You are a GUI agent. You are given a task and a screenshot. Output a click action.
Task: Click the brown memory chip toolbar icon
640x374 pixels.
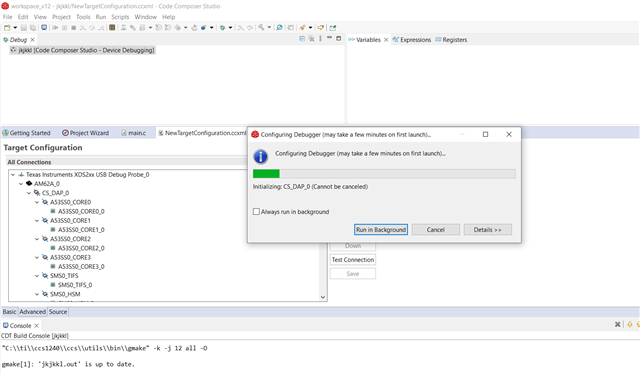[x=112, y=28]
